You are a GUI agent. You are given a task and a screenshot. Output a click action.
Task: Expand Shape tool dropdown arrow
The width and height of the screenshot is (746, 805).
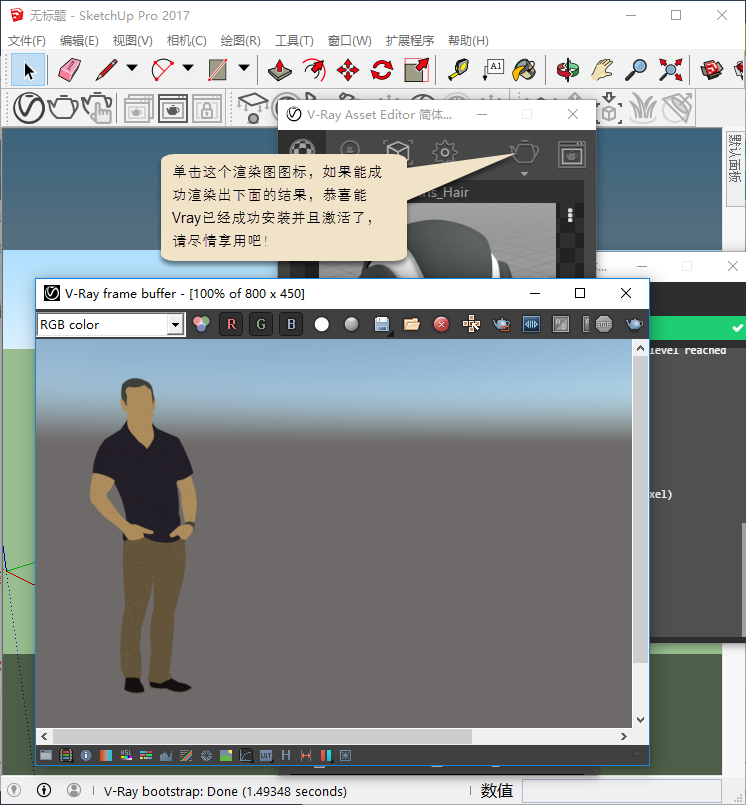(x=244, y=68)
